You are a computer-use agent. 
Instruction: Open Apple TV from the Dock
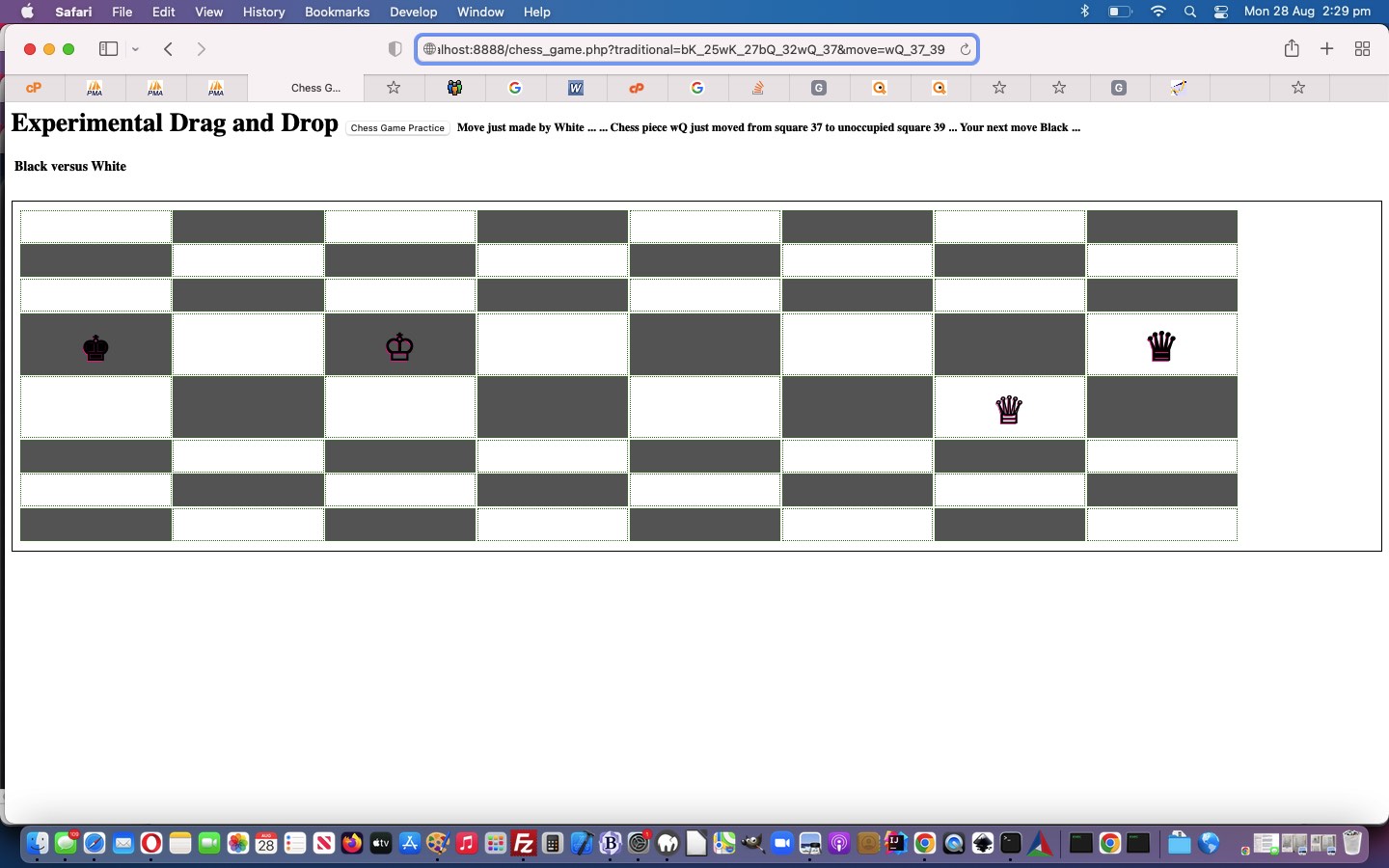(381, 844)
